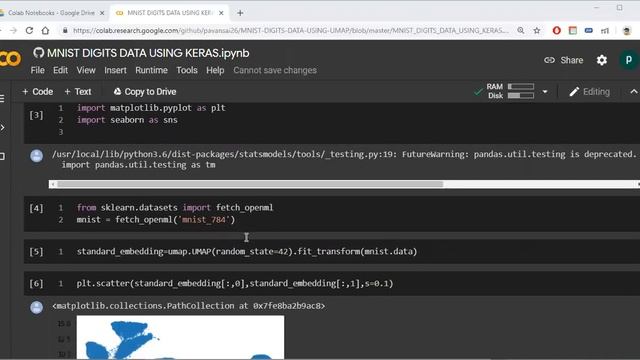This screenshot has height=360, width=640.
Task: Click the matplotlib PathCollection output text
Action: (189, 306)
